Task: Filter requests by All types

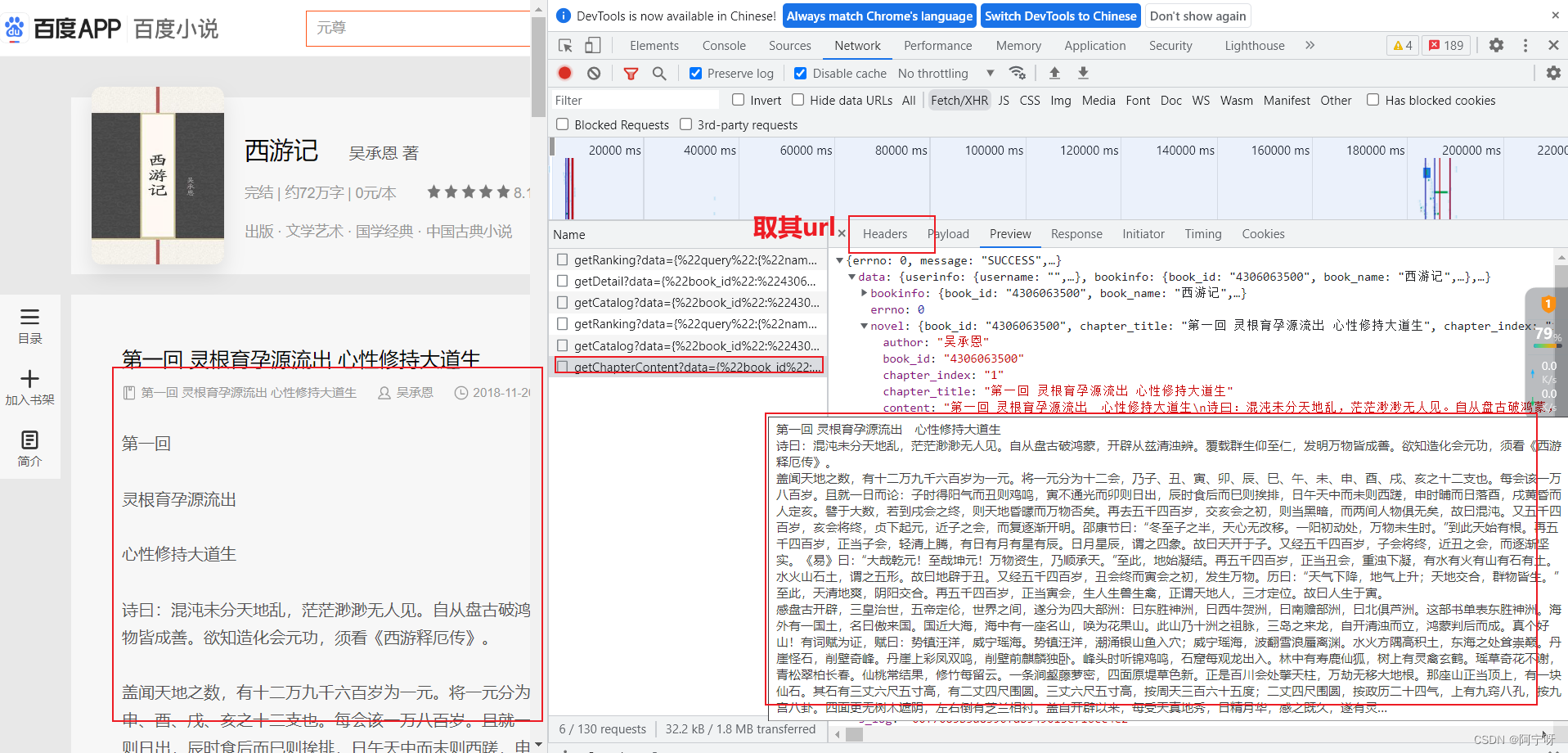Action: (x=909, y=100)
